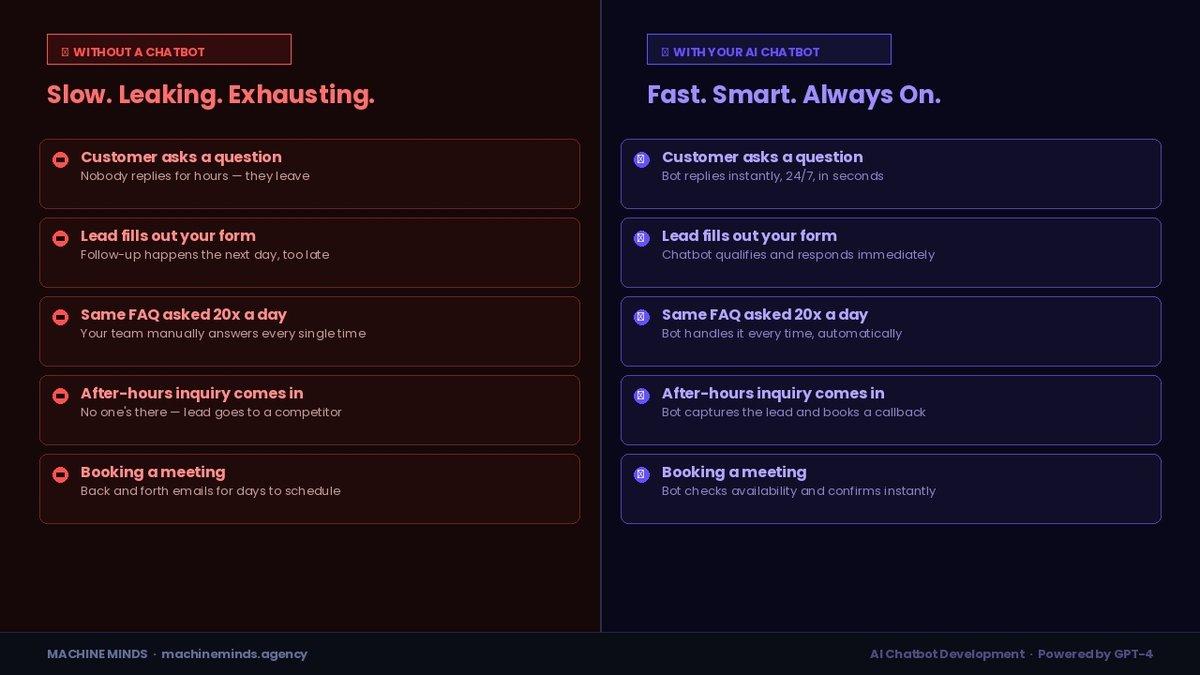
Task: Click red icon next to 'Same FAQ asked 20x a day'
Action: (x=60, y=317)
